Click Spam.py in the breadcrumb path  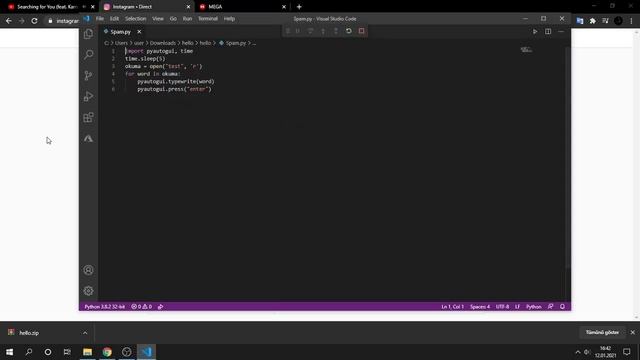[x=236, y=43]
